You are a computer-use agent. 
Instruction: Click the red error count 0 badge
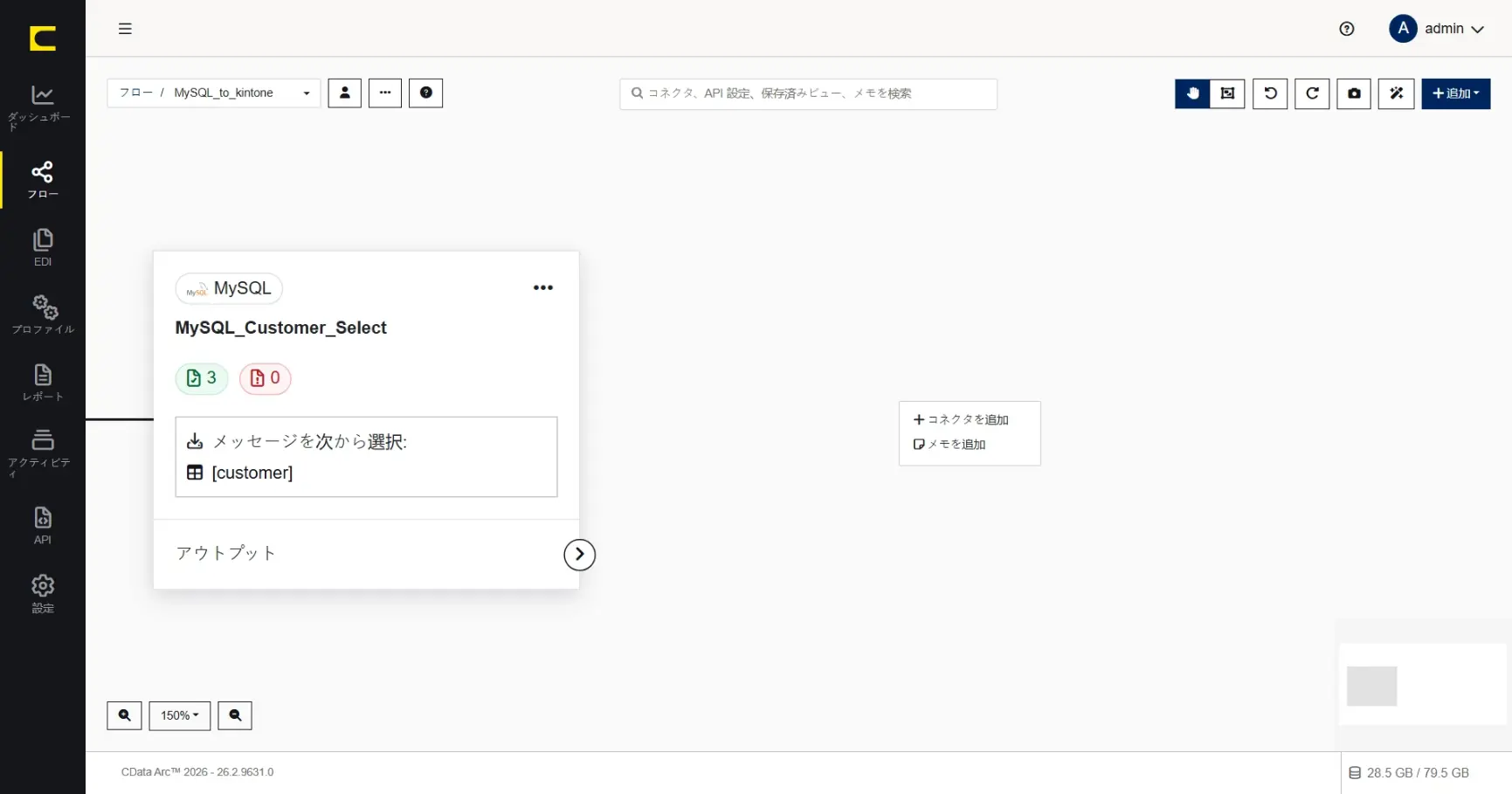tap(265, 378)
